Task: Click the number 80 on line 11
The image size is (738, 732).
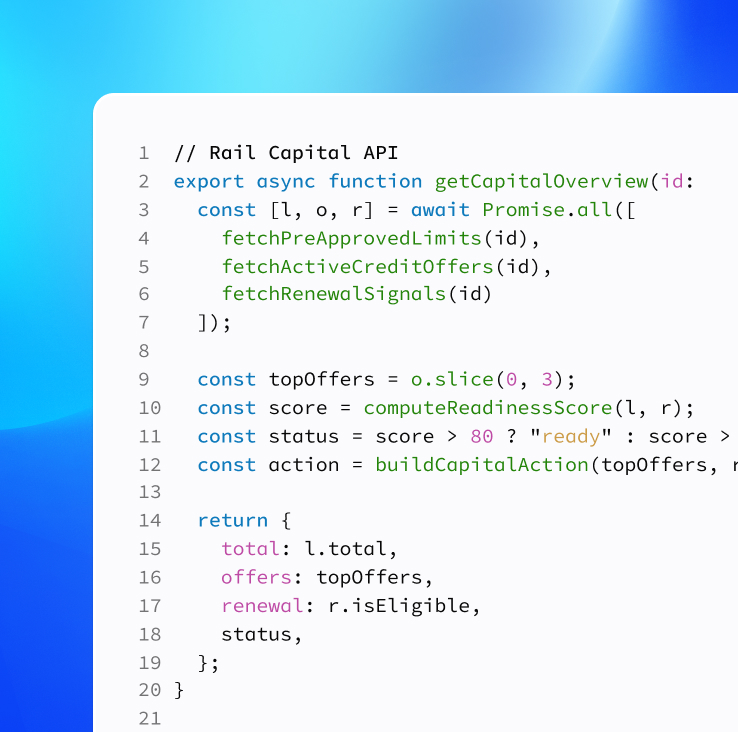Action: pos(481,437)
